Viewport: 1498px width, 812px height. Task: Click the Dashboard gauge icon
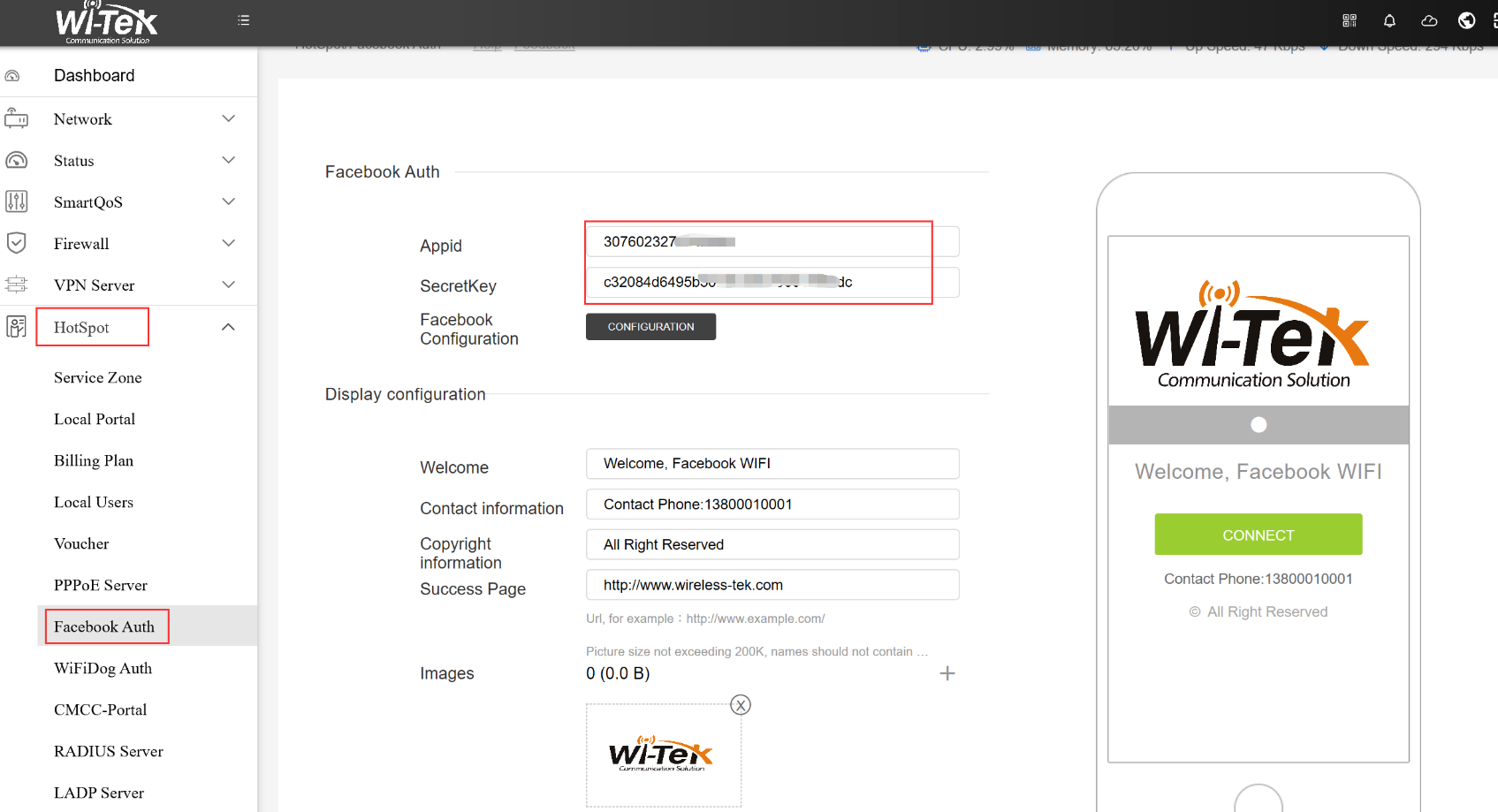12,76
